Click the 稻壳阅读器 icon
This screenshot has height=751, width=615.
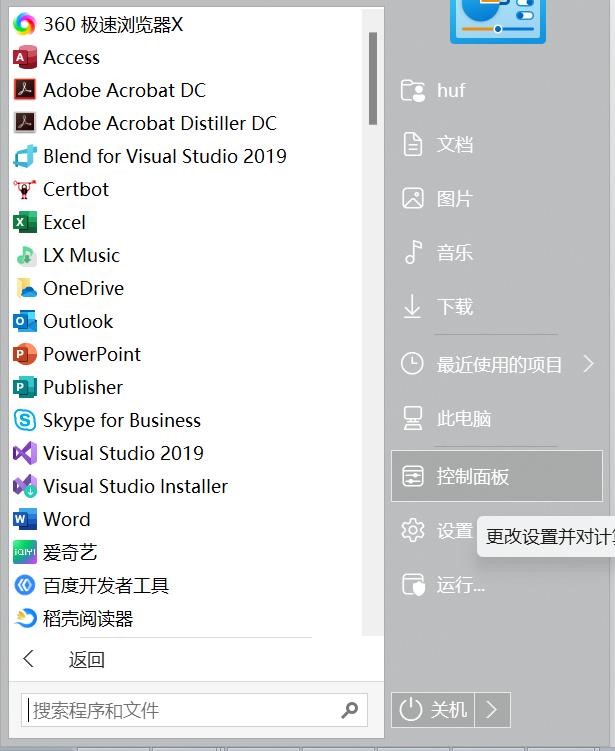click(x=24, y=618)
